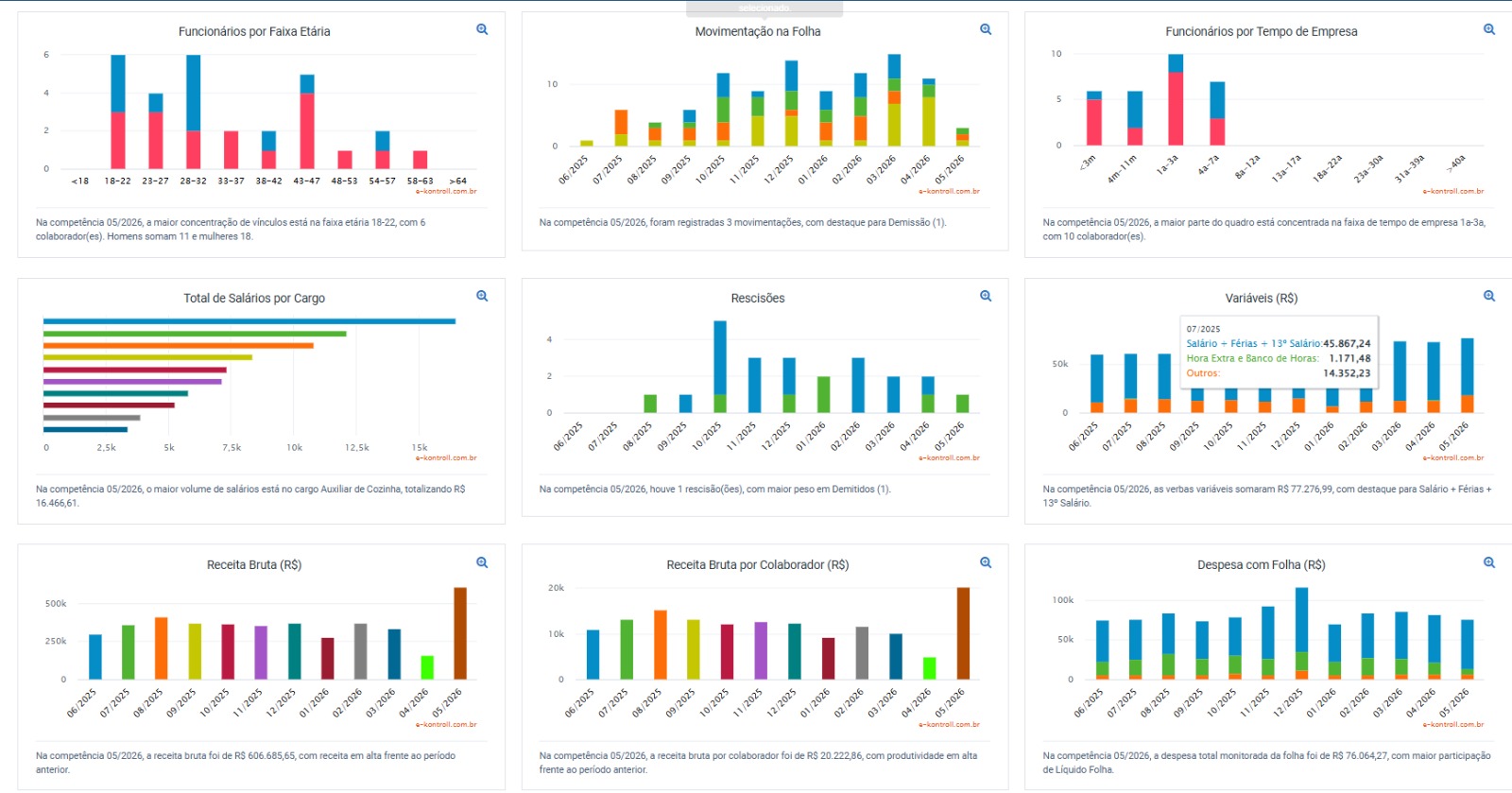Click the title 'Despesa com Folha (R$)'

point(1262,564)
